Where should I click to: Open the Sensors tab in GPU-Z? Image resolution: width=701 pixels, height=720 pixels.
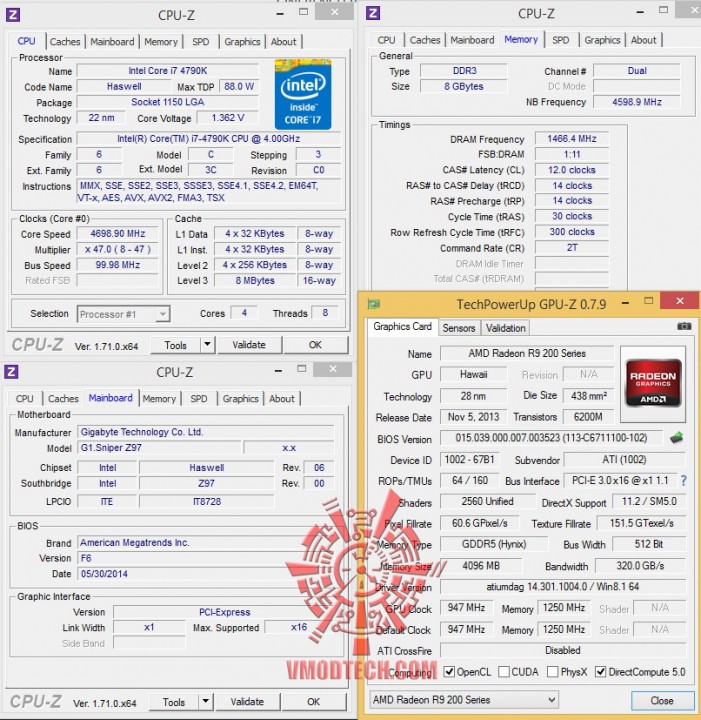click(x=459, y=328)
